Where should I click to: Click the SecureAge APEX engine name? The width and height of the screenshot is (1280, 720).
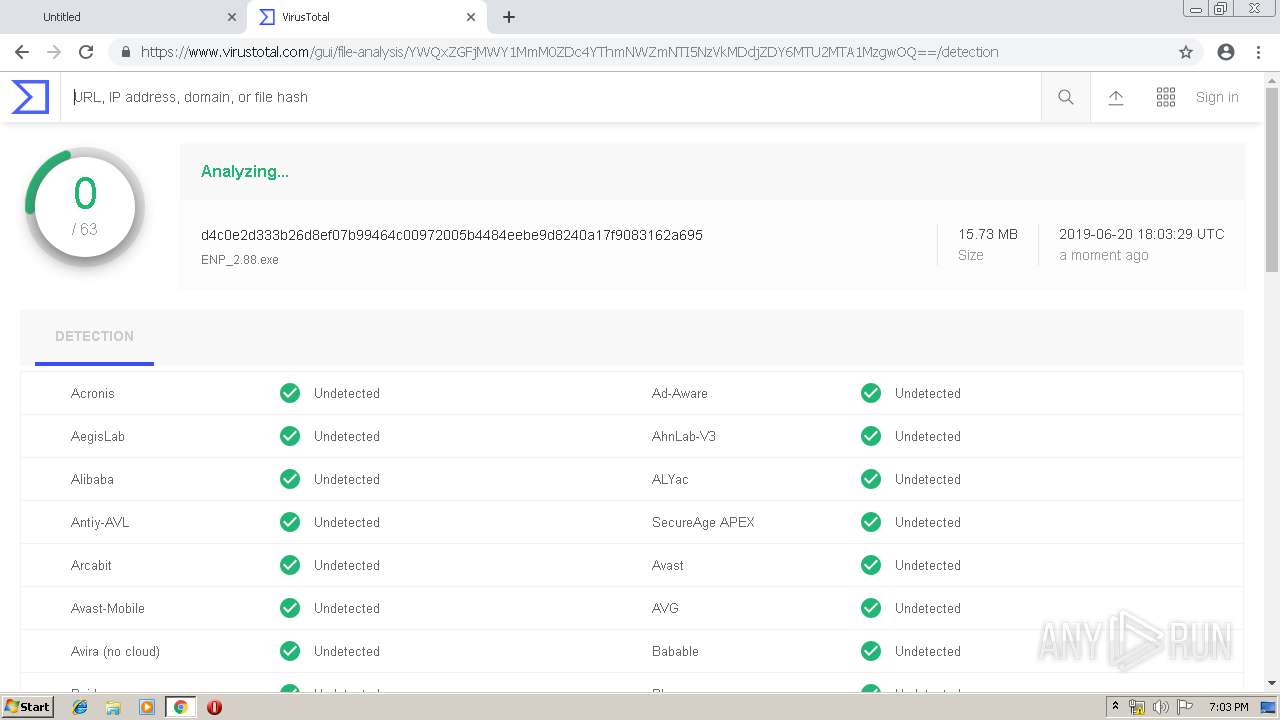tap(703, 522)
